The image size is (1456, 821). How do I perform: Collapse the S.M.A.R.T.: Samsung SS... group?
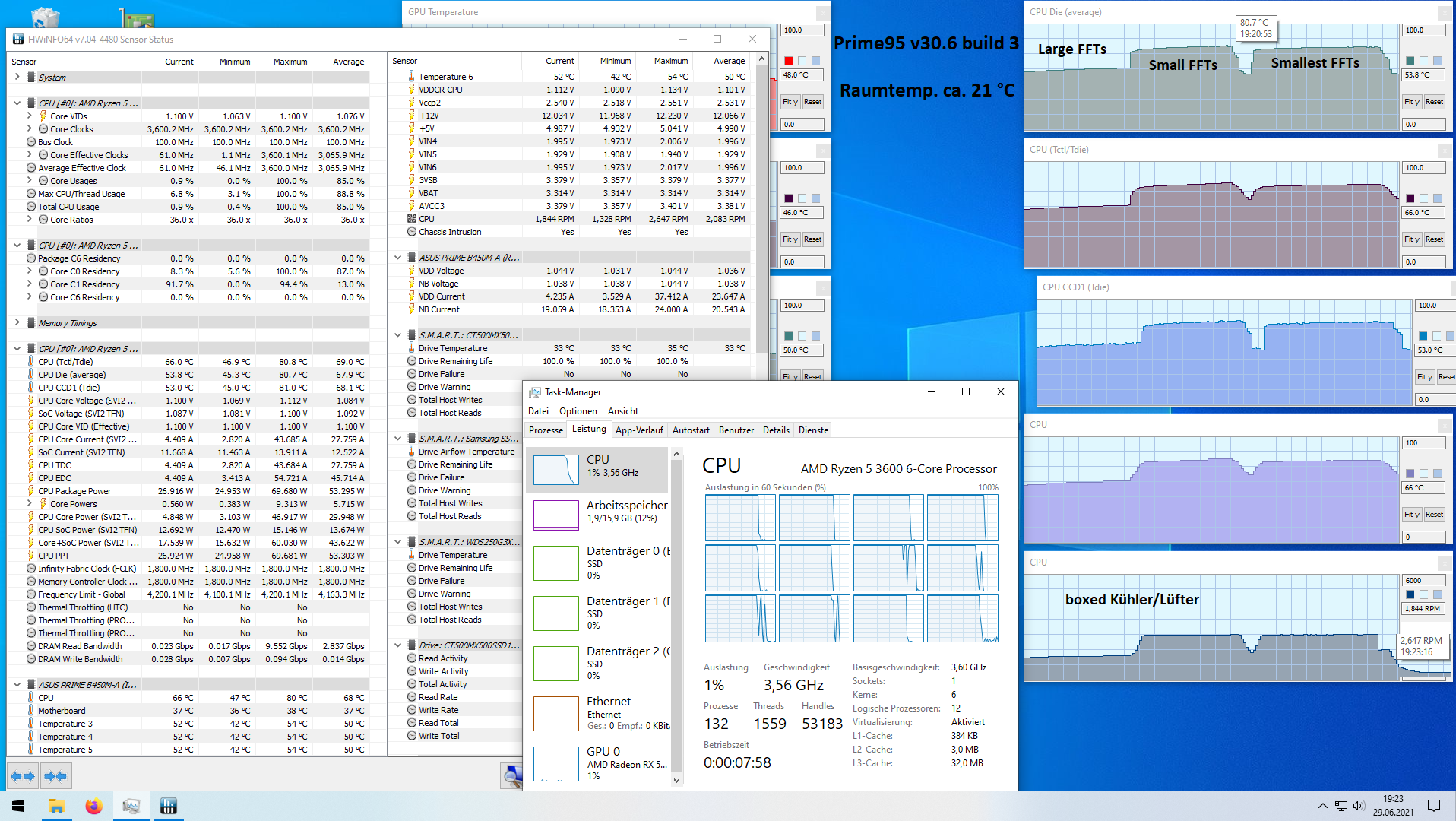click(397, 439)
